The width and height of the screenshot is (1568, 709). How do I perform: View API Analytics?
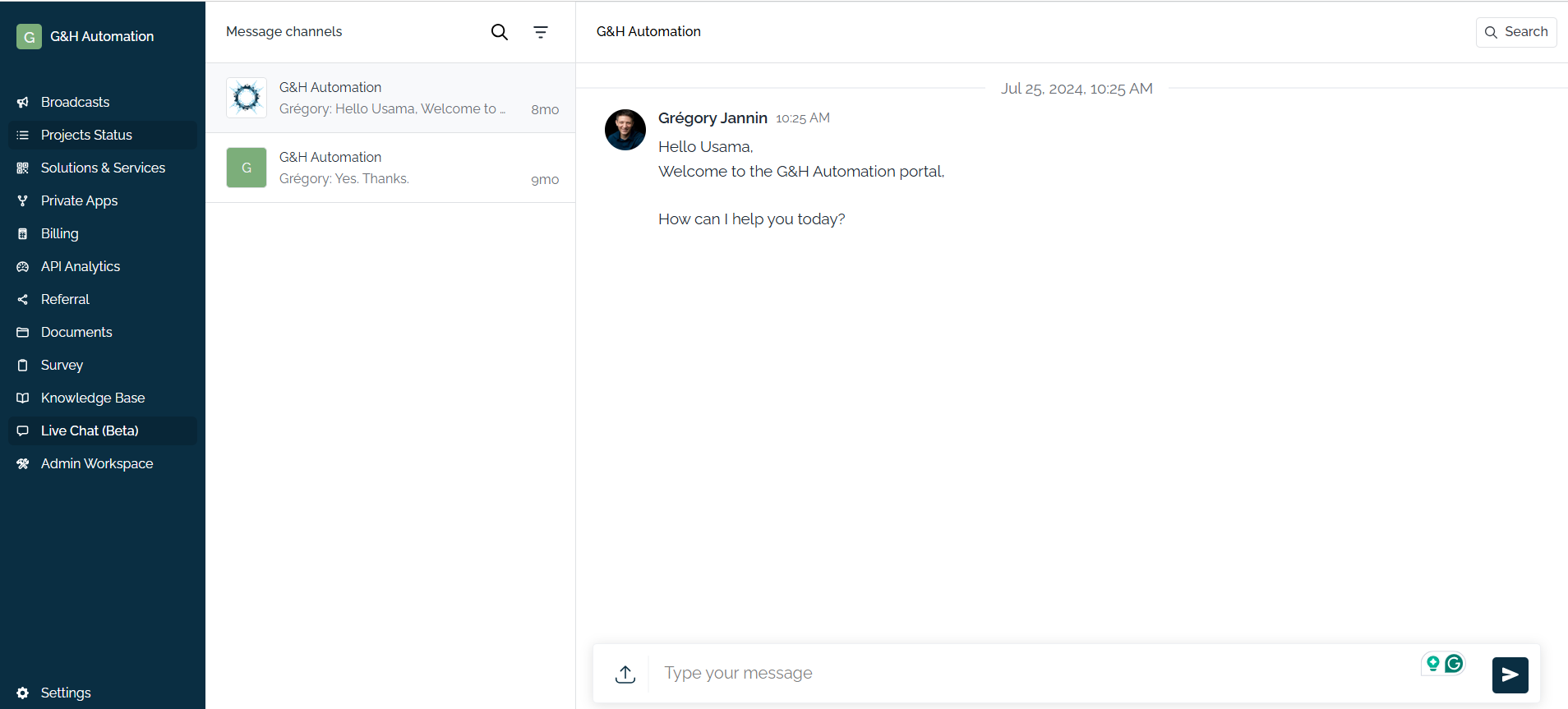(81, 266)
